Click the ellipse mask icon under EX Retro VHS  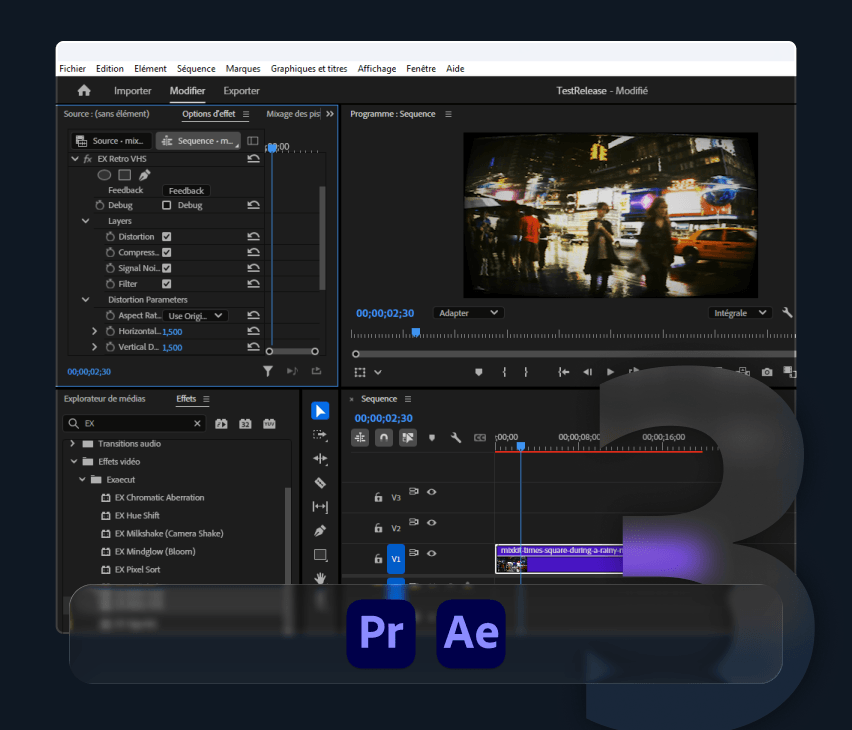(104, 175)
